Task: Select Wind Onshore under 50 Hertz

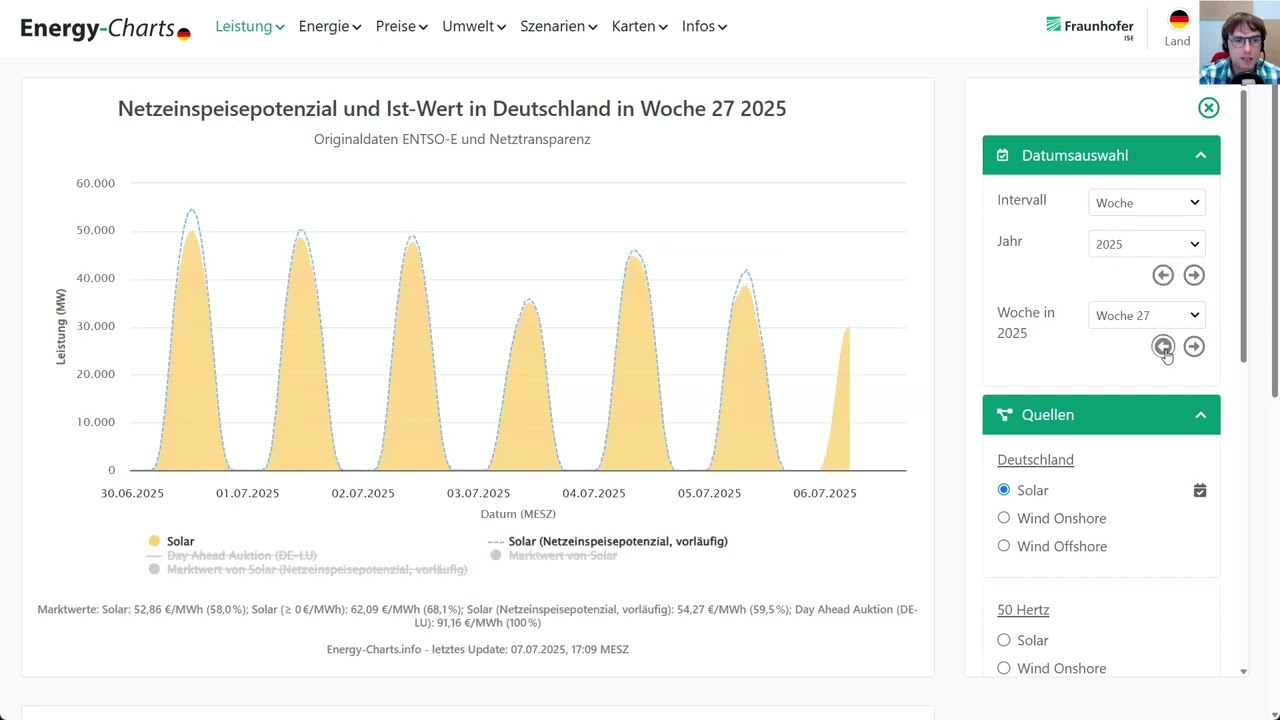Action: [1004, 668]
